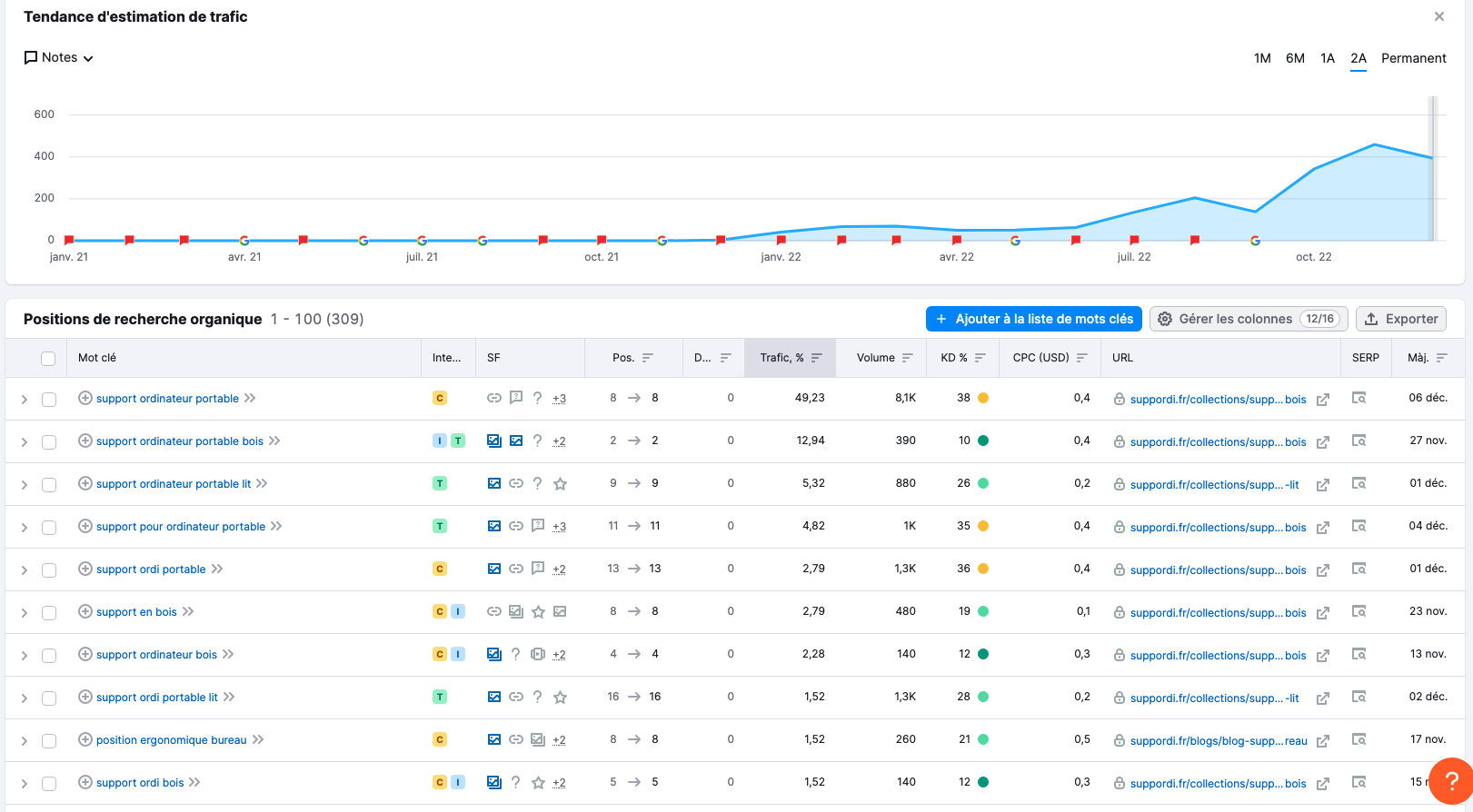Sort by Màj. column icon

click(x=1442, y=358)
